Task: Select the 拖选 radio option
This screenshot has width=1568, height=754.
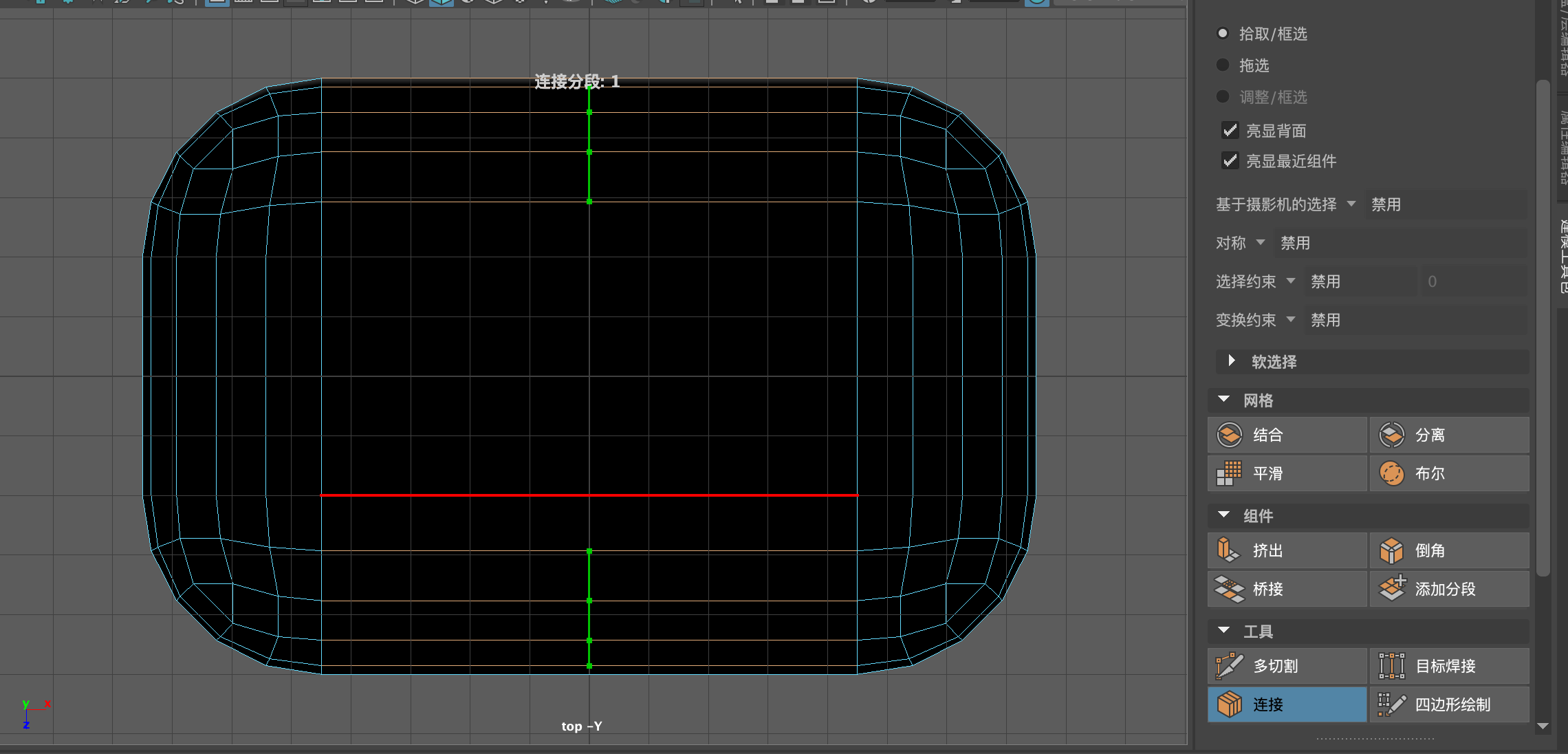Action: (1223, 65)
